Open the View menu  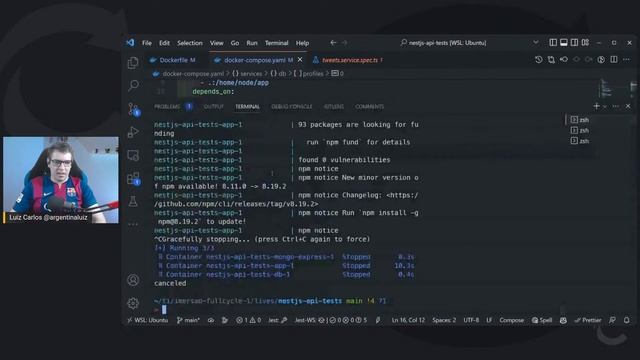[x=216, y=43]
